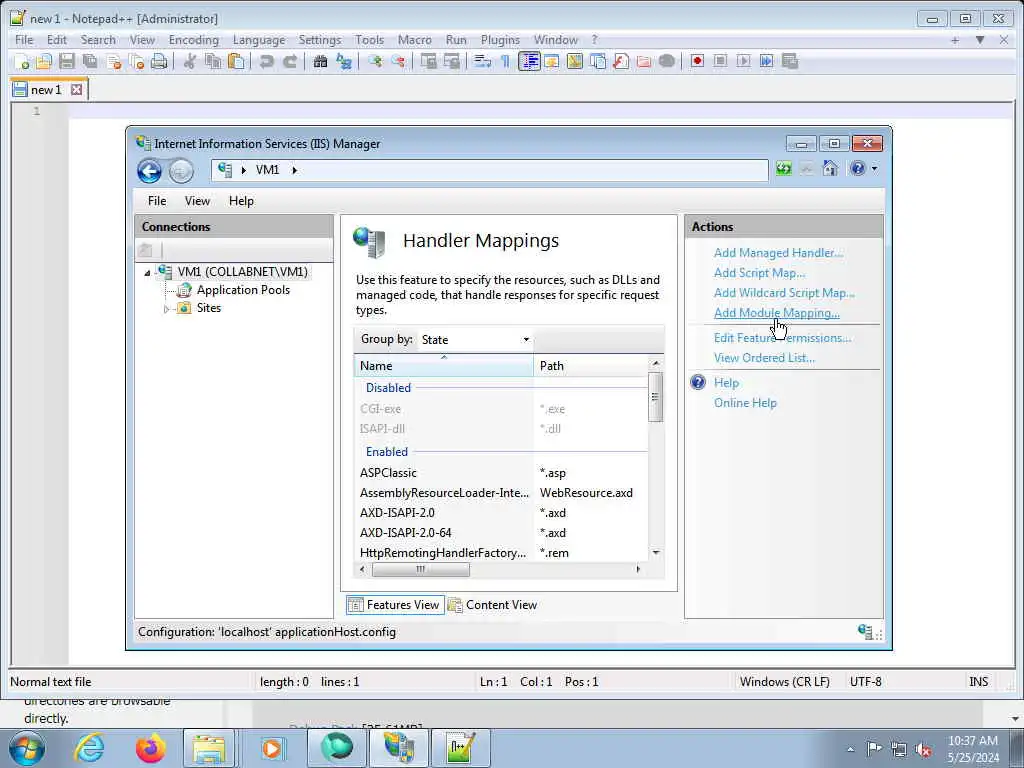Toggle Show All Characters pilcrow icon
Viewport: 1024px width, 768px height.
point(505,61)
